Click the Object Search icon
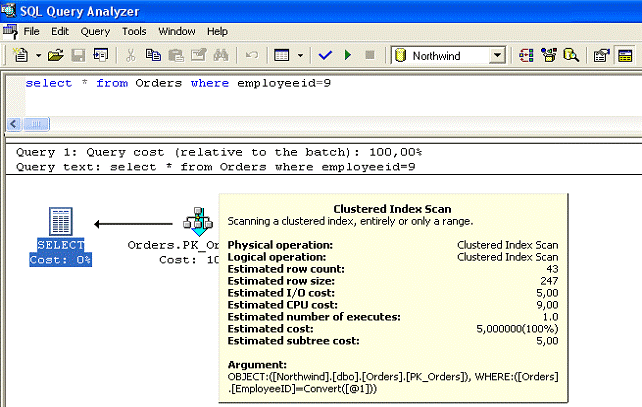 (571, 56)
